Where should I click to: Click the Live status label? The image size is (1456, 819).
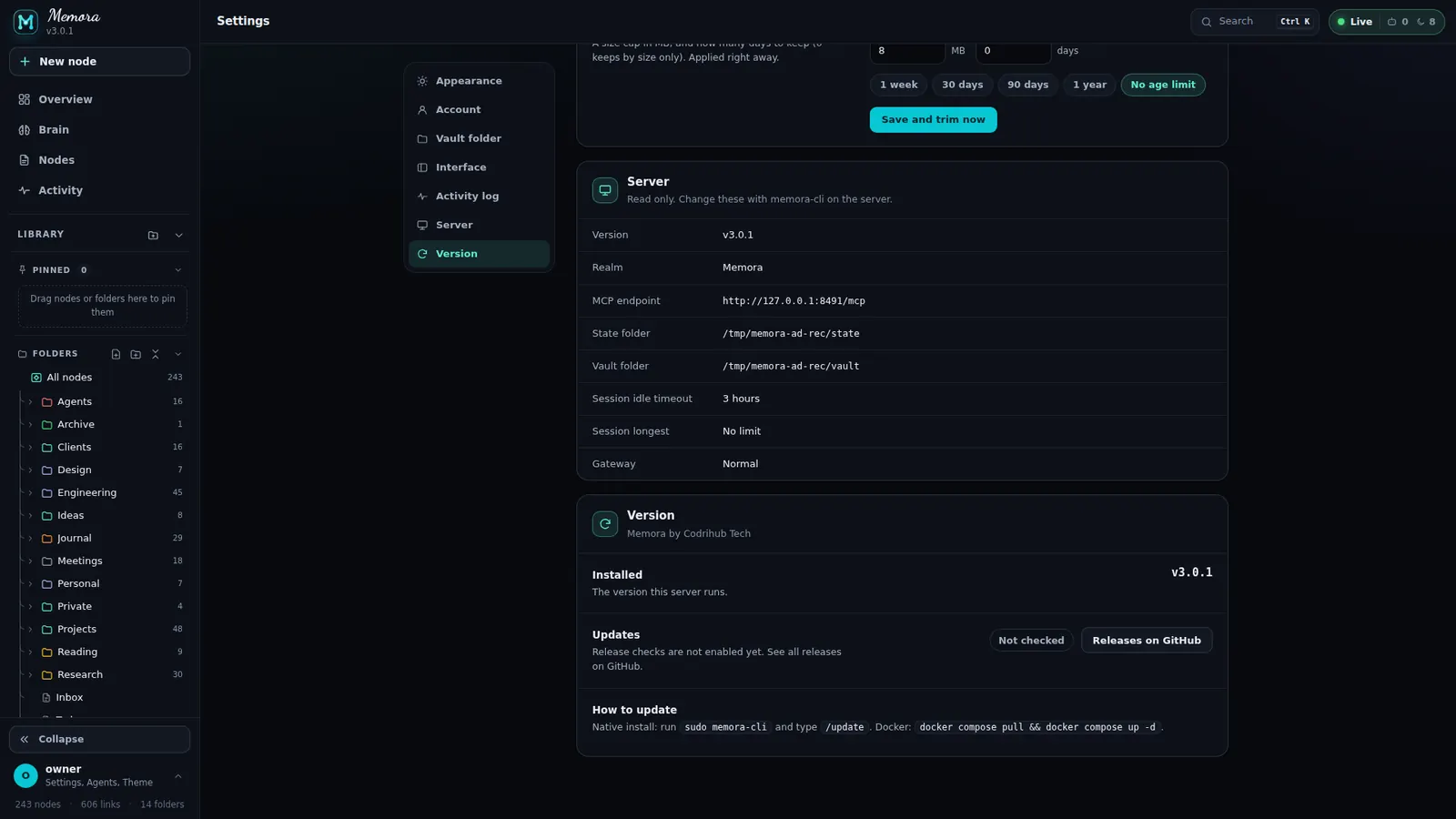(x=1360, y=22)
